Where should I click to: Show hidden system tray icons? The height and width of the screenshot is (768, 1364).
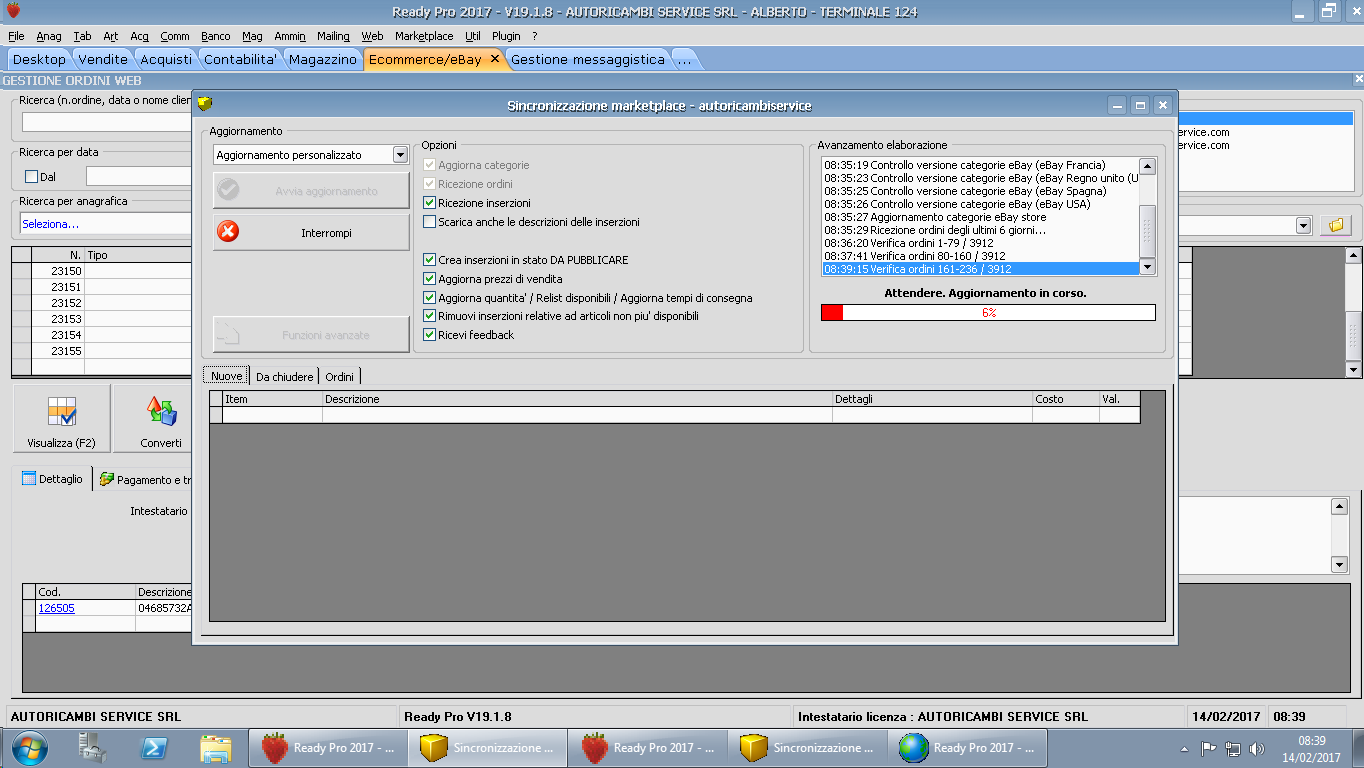point(1184,749)
